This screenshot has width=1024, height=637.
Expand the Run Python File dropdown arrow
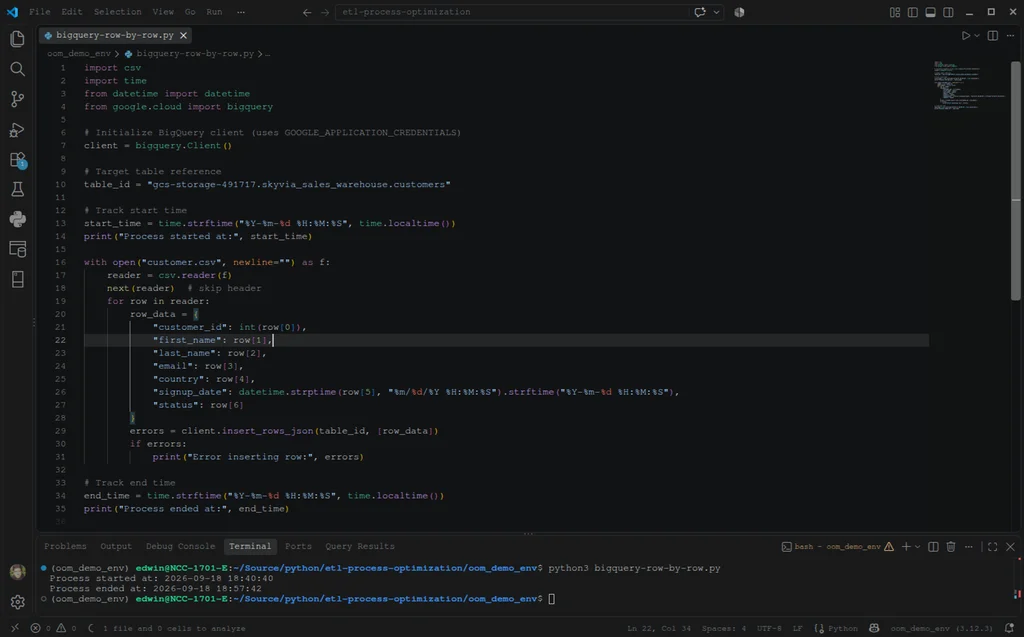(x=977, y=36)
